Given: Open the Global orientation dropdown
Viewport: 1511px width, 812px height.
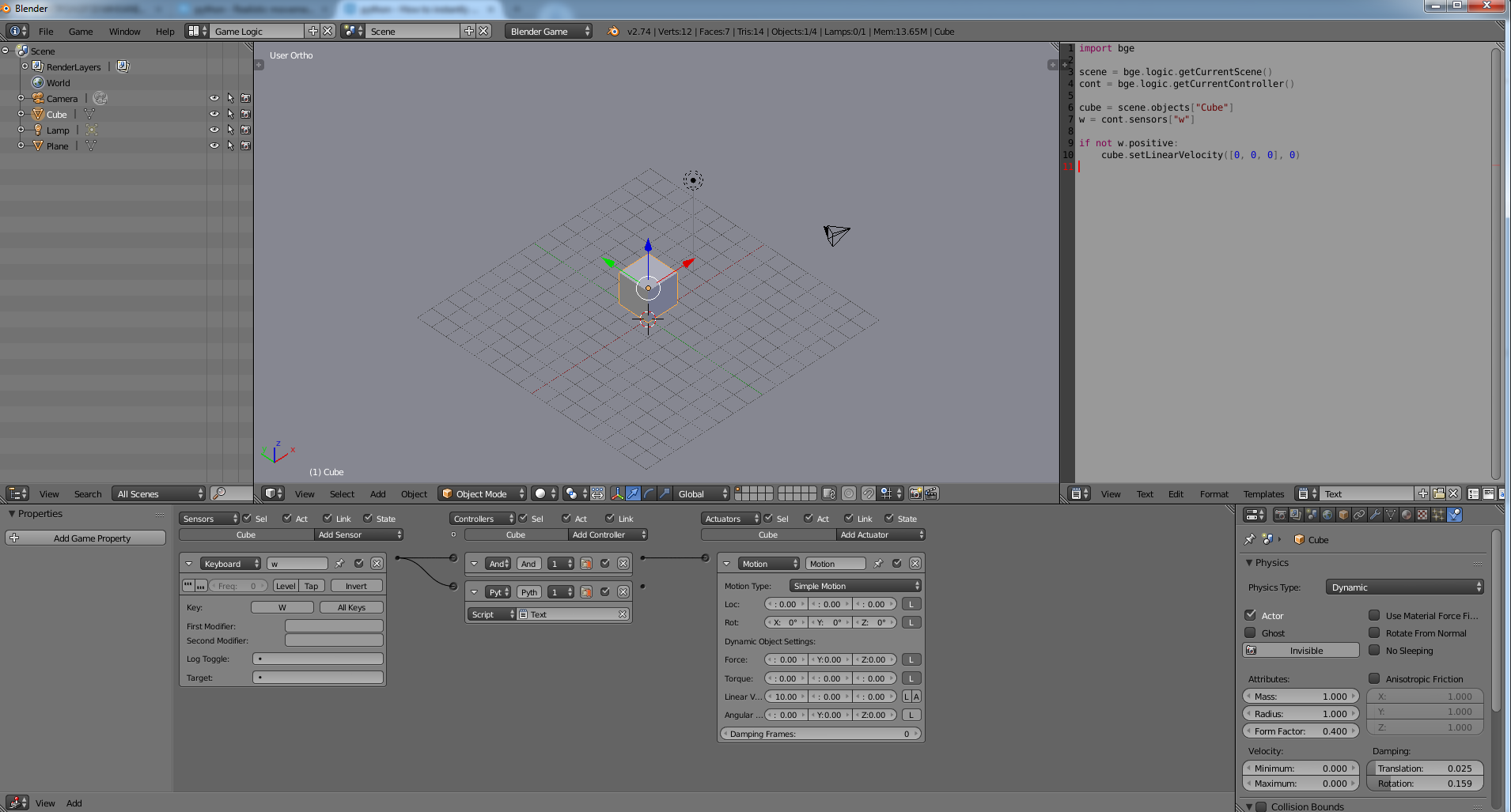Looking at the screenshot, I should tap(702, 493).
